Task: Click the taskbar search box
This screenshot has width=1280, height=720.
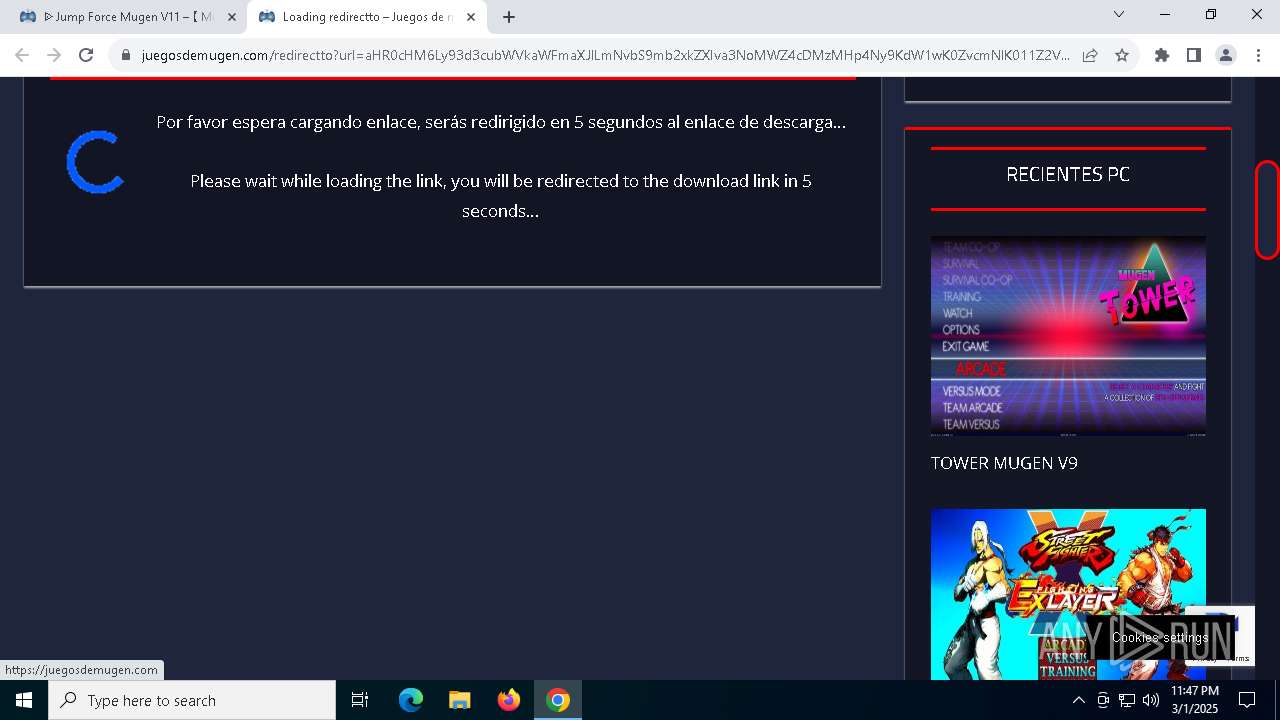Action: click(192, 700)
